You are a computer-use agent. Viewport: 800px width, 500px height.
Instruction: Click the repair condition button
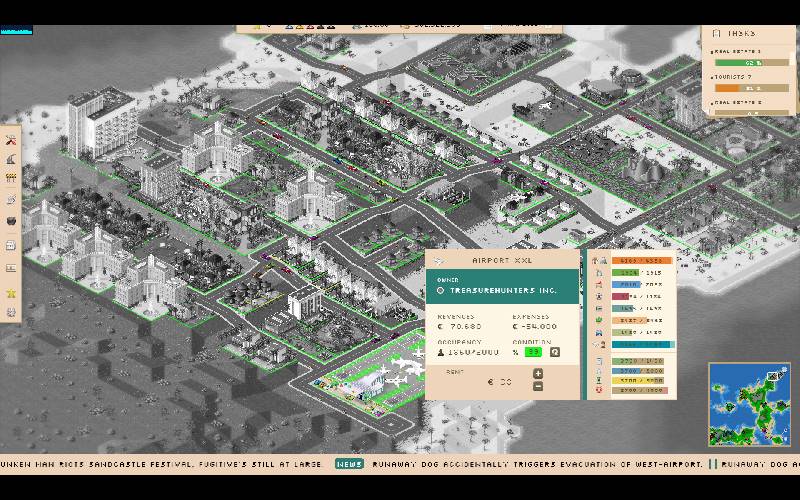point(555,352)
